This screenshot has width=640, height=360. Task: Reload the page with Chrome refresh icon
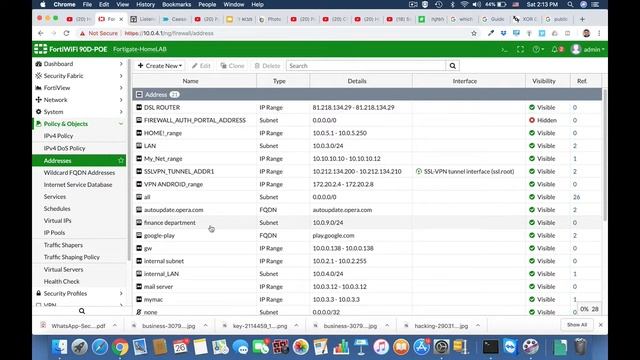point(67,33)
